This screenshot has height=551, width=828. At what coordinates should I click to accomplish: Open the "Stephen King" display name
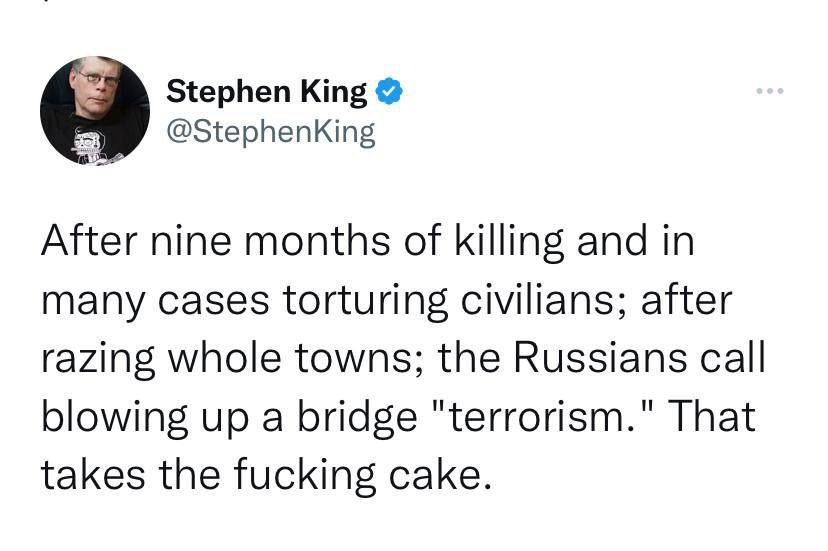point(266,92)
